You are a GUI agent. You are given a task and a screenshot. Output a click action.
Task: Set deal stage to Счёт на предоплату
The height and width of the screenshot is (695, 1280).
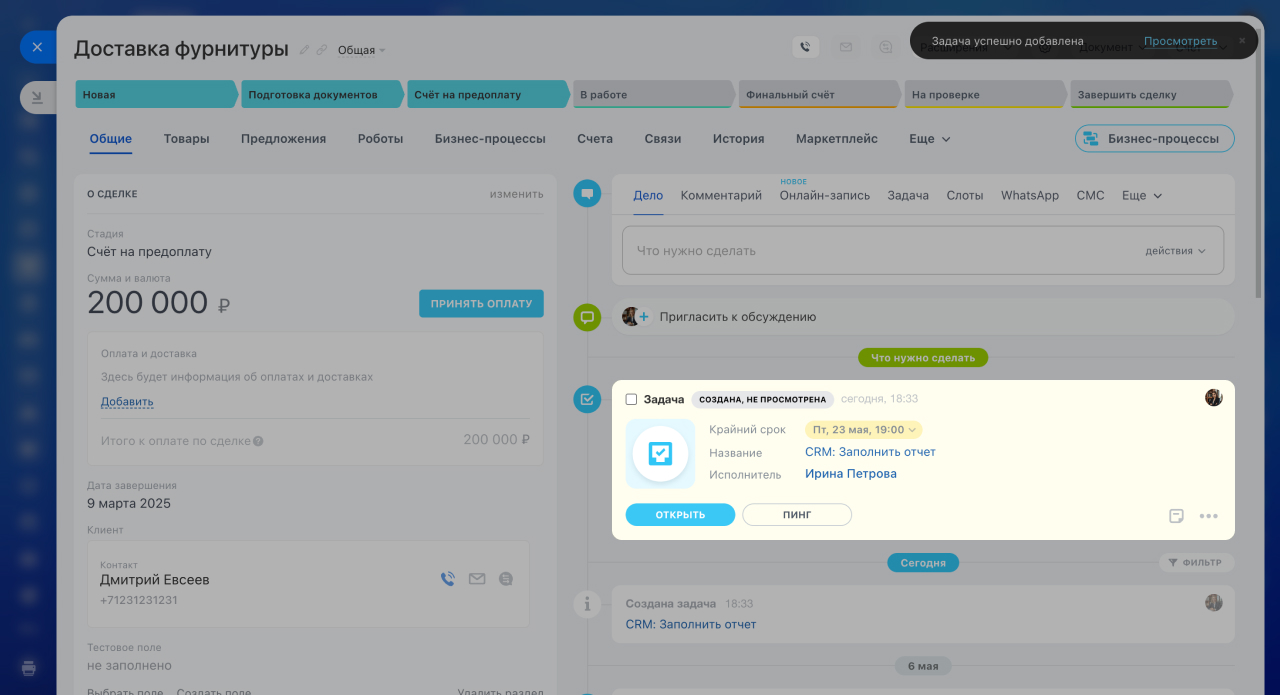(488, 94)
